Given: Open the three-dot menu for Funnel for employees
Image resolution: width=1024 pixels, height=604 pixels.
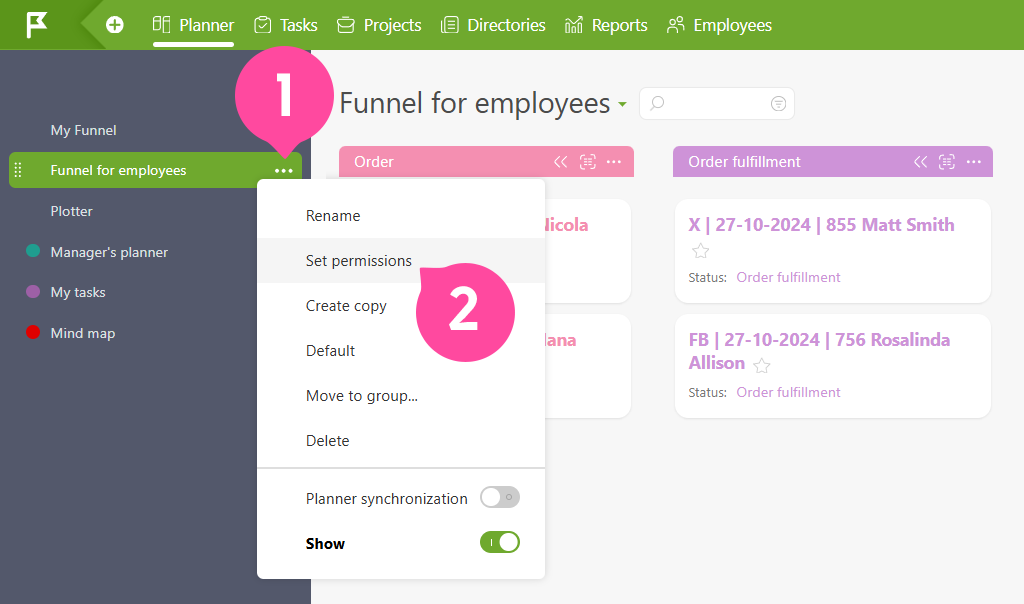Looking at the screenshot, I should coord(283,170).
